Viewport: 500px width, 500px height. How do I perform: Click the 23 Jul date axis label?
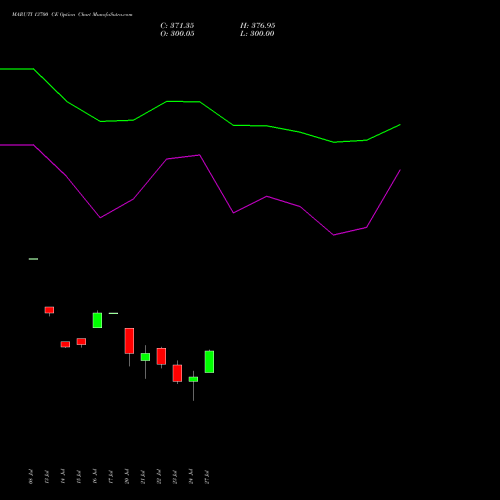click(175, 477)
